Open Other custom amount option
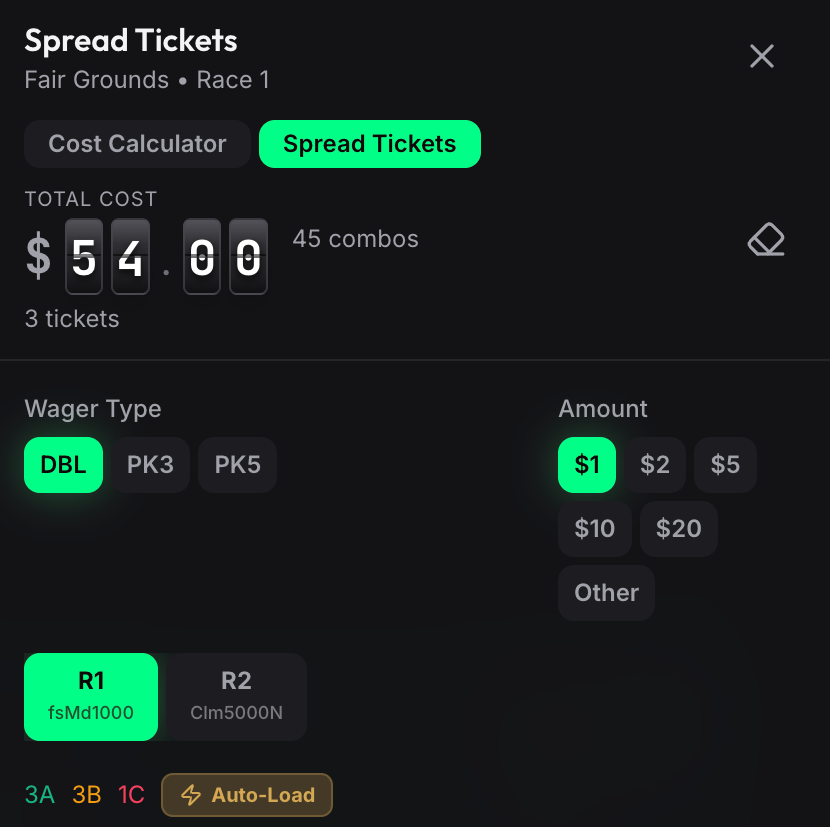This screenshot has height=827, width=830. point(606,592)
